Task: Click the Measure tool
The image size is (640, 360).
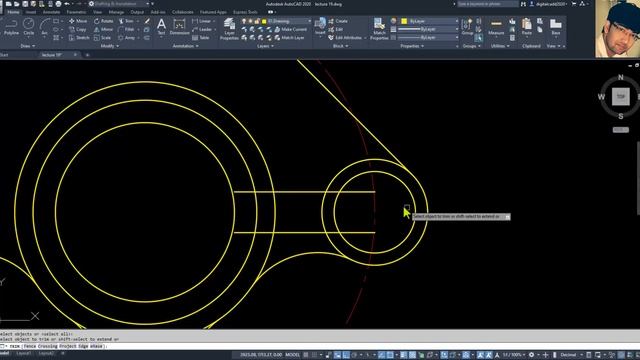Action: 496,27
